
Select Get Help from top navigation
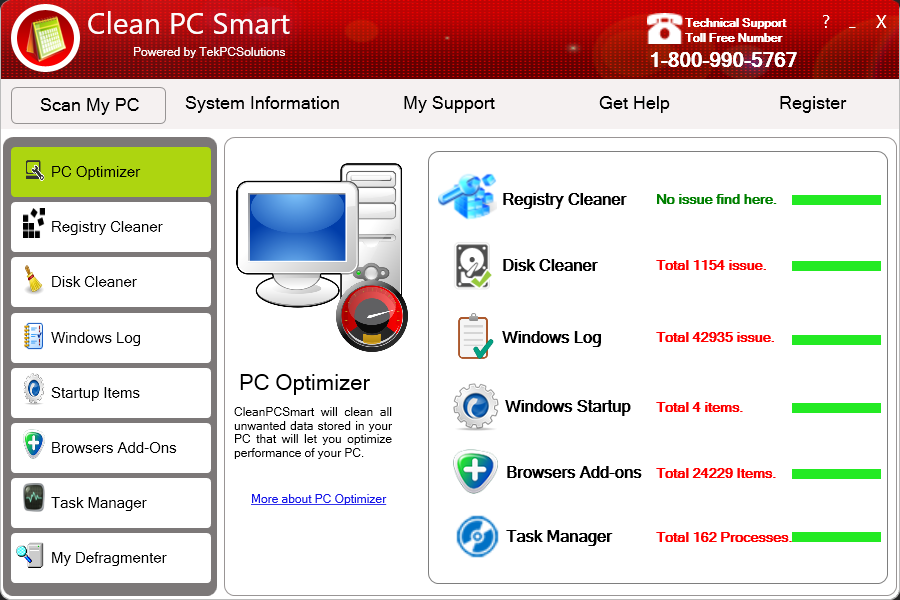[634, 103]
